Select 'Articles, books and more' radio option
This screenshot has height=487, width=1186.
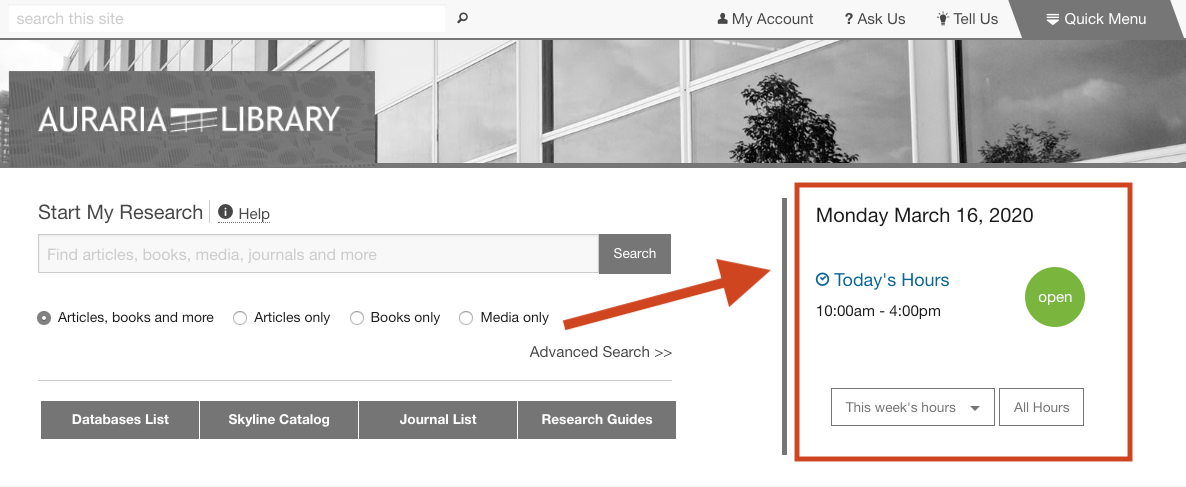(x=45, y=318)
